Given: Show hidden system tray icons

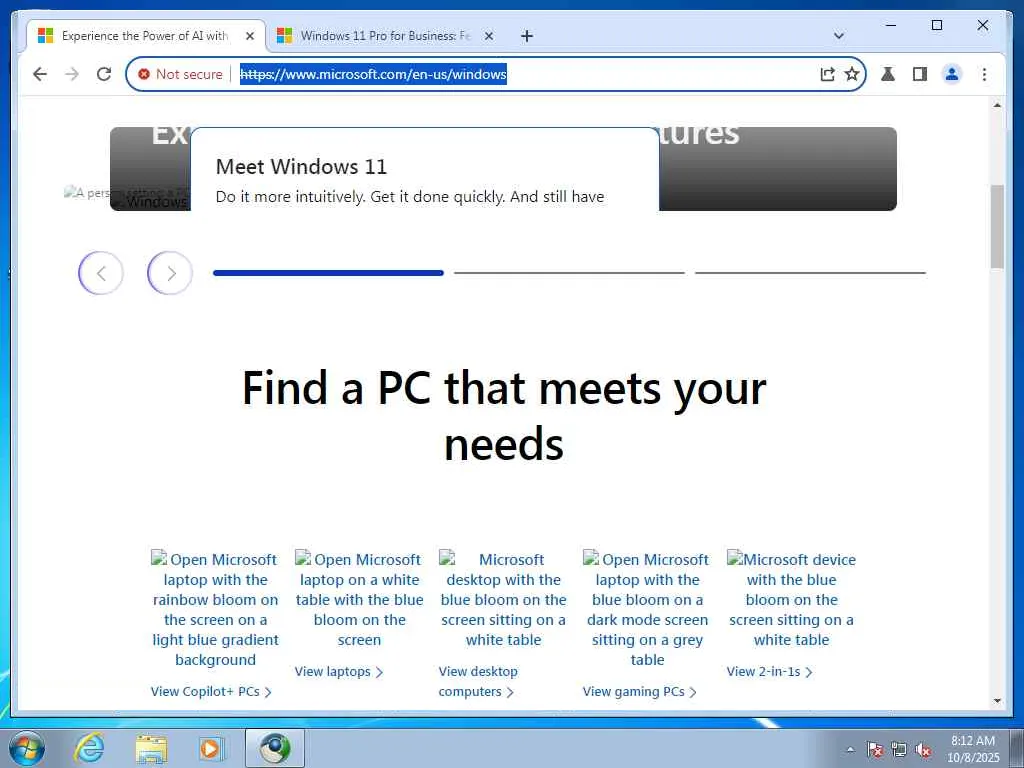Looking at the screenshot, I should (x=850, y=750).
